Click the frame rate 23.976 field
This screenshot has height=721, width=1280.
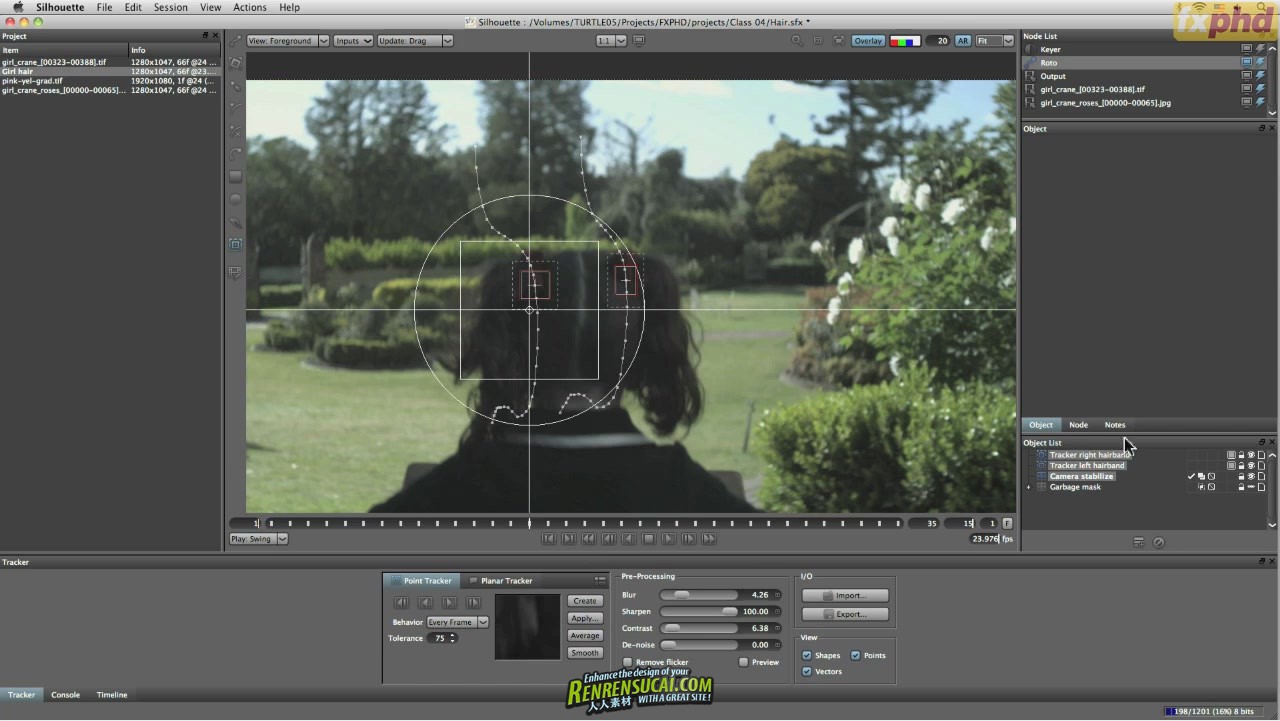985,539
